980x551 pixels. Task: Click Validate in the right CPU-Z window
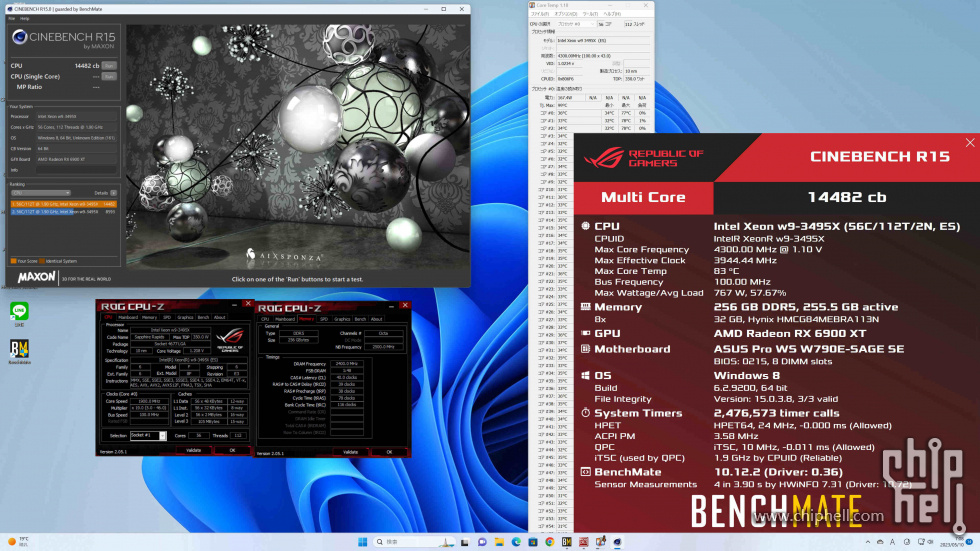351,452
